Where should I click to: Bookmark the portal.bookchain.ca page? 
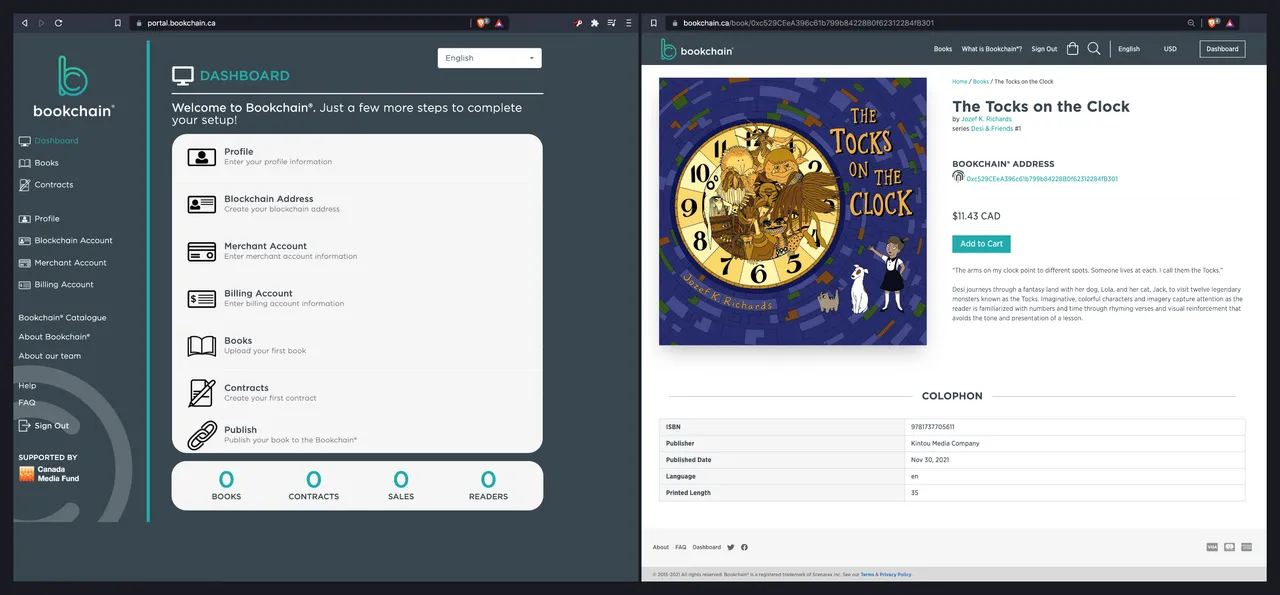tap(118, 22)
